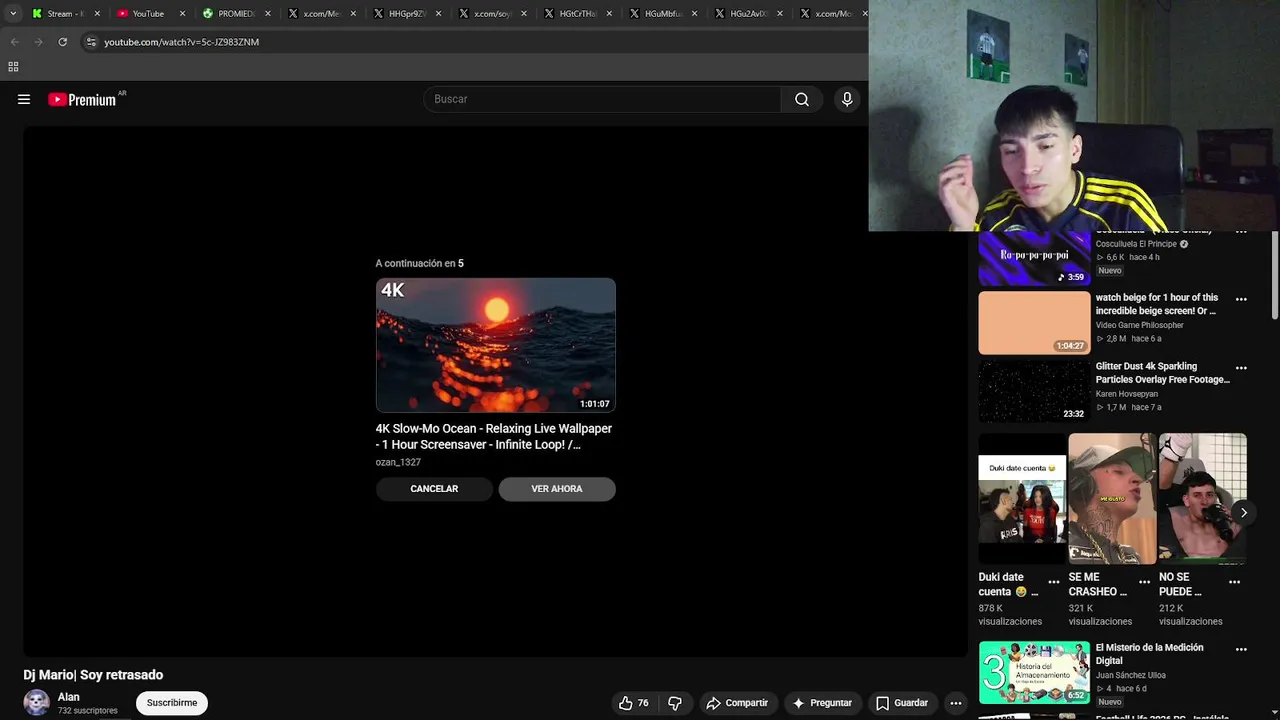Open the YouTube hamburger guide menu
Screen dimensions: 1280x720
point(24,99)
